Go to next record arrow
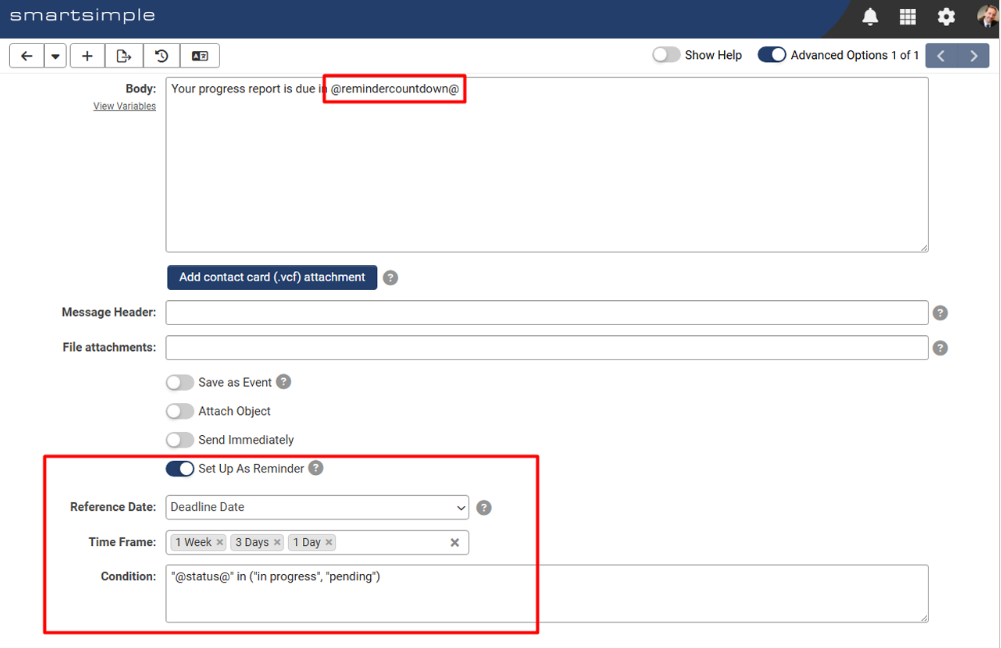Image resolution: width=1001 pixels, height=648 pixels. click(974, 56)
